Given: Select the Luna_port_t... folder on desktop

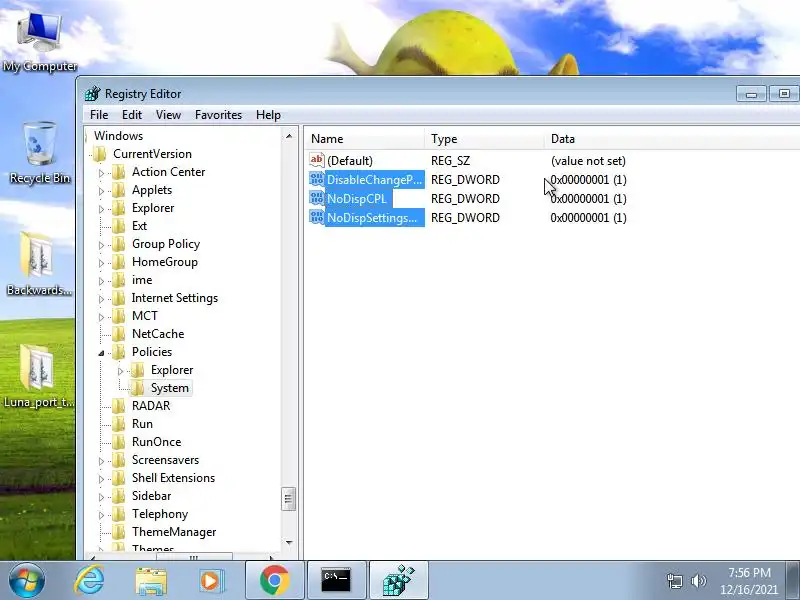Looking at the screenshot, I should pos(39,377).
